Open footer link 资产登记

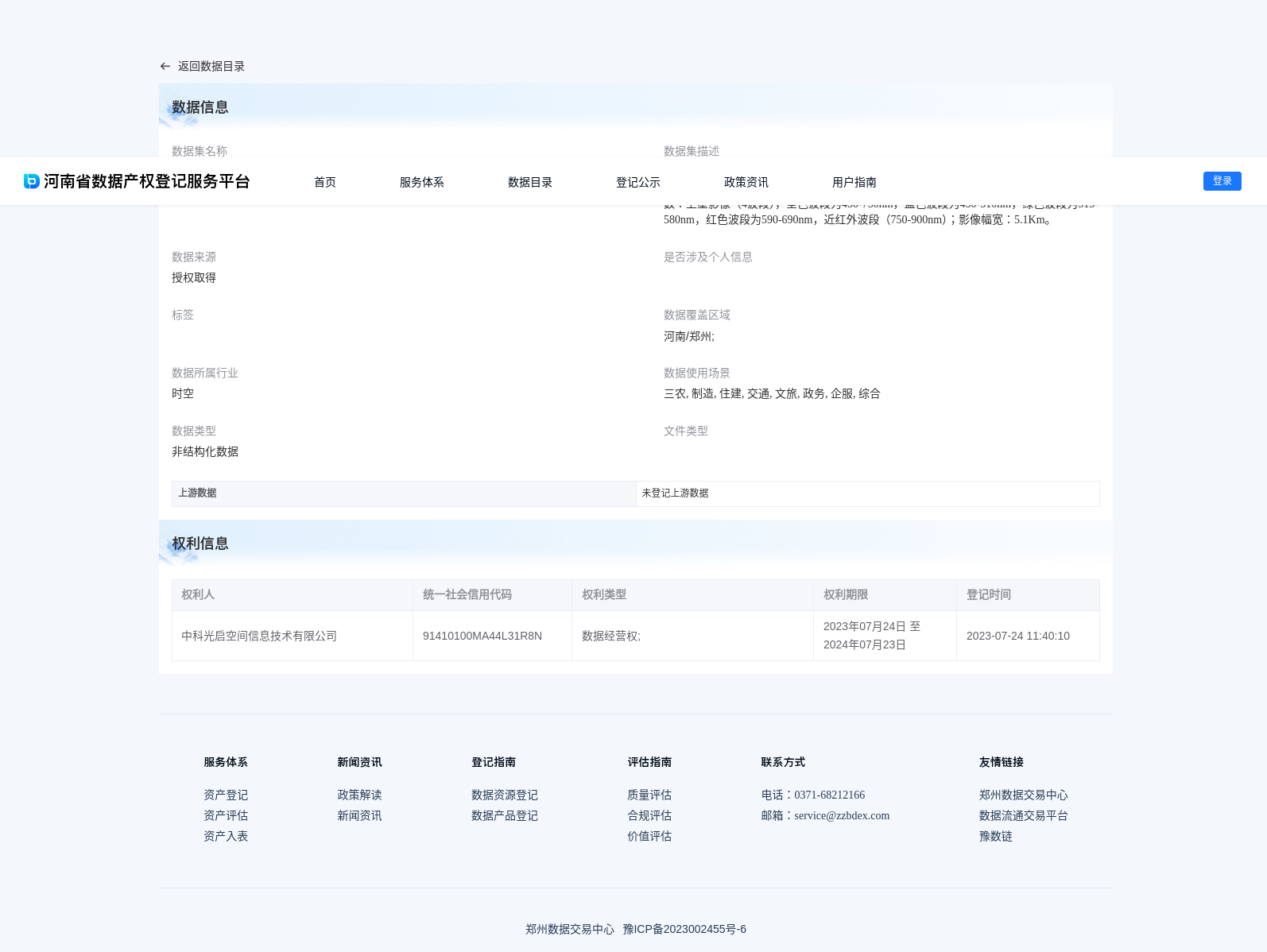point(226,795)
